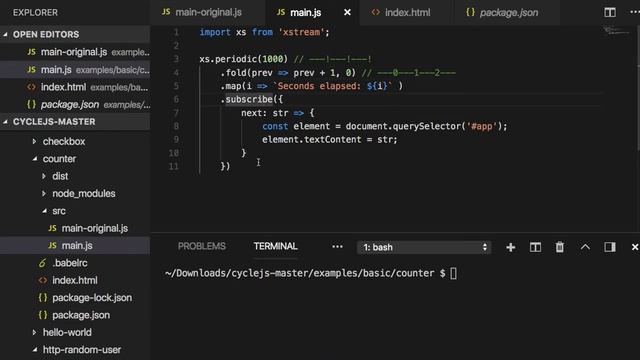
Task: Add a new terminal with plus icon
Action: 510,247
